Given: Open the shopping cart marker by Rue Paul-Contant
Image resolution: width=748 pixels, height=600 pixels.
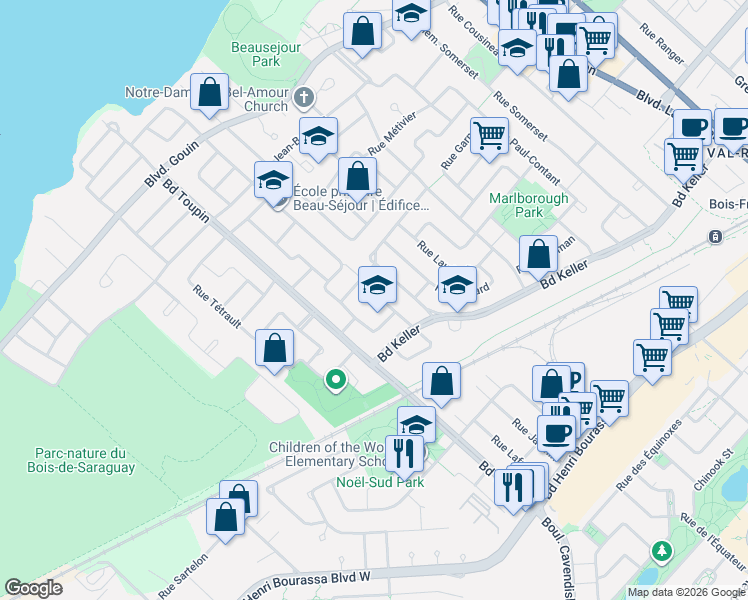Looking at the screenshot, I should coord(489,137).
